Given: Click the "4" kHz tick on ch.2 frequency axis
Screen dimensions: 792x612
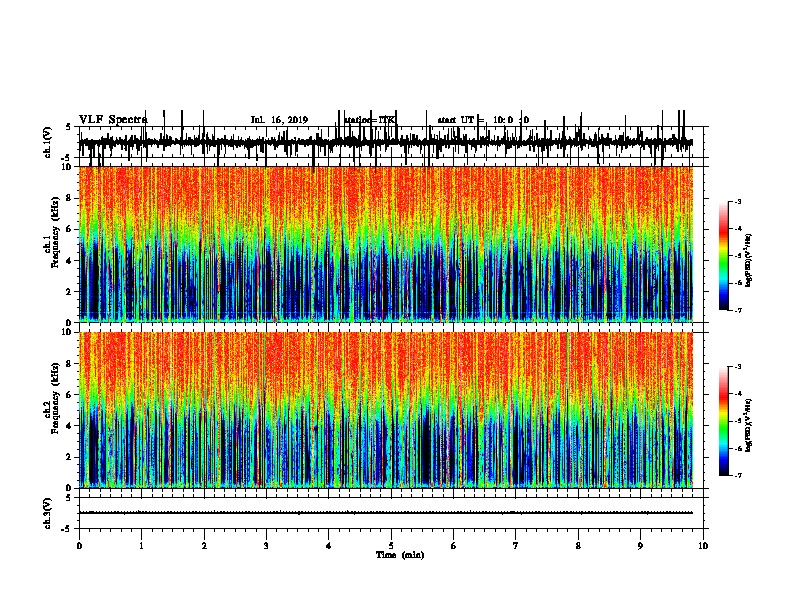Looking at the screenshot, I should pos(70,426).
